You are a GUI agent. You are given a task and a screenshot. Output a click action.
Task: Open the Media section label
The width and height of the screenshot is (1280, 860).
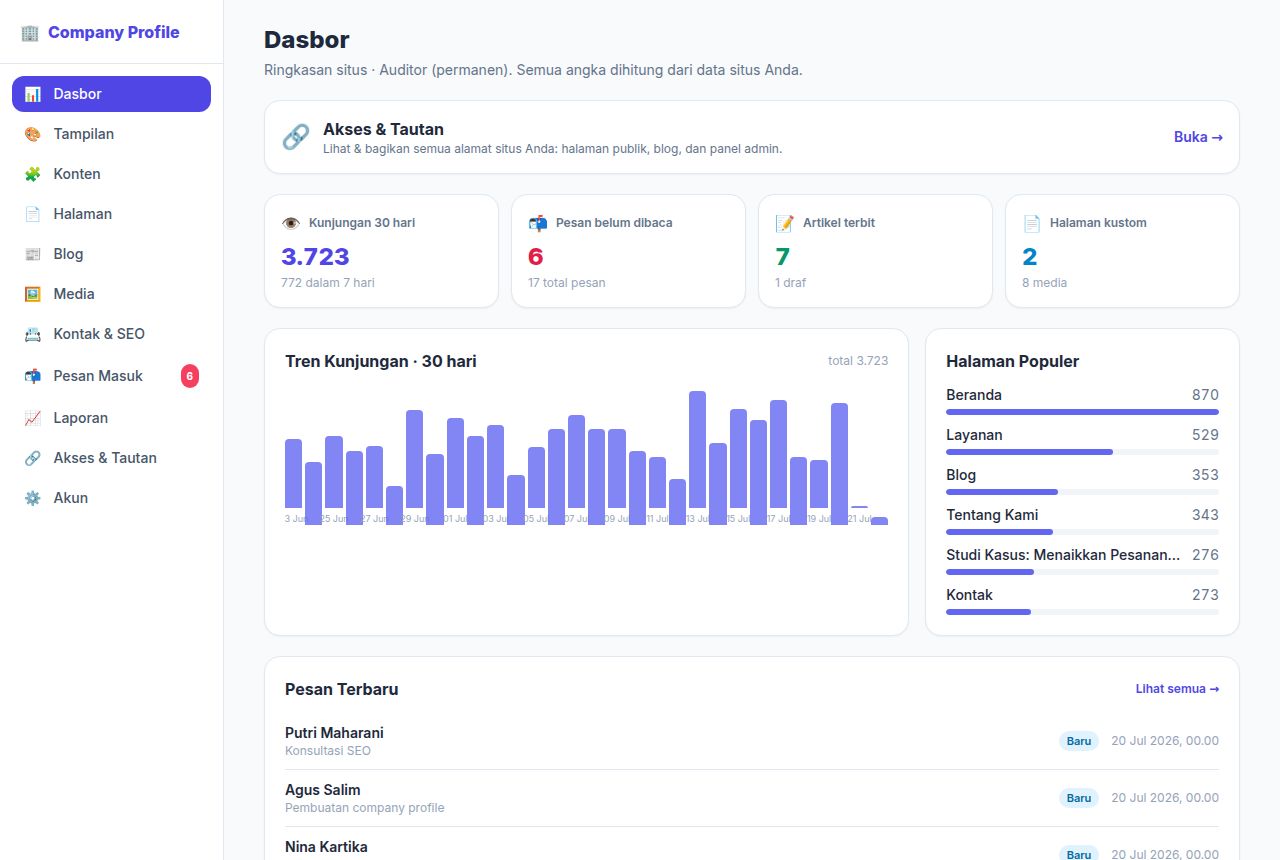74,294
